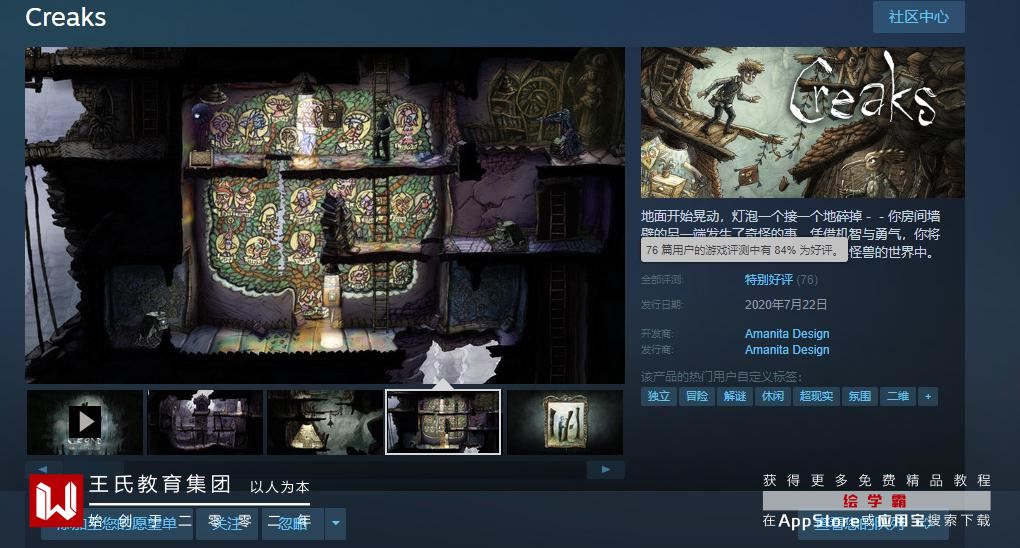Viewport: 1020px width, 548px height.
Task: Click the large game screenshot preview
Action: click(x=325, y=215)
